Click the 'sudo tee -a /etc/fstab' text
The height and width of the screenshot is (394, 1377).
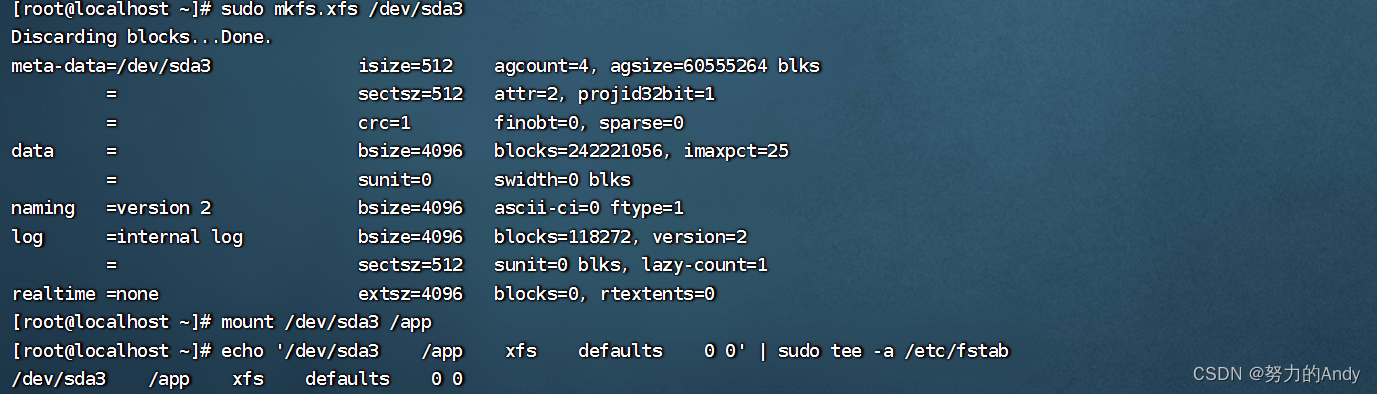coord(893,351)
